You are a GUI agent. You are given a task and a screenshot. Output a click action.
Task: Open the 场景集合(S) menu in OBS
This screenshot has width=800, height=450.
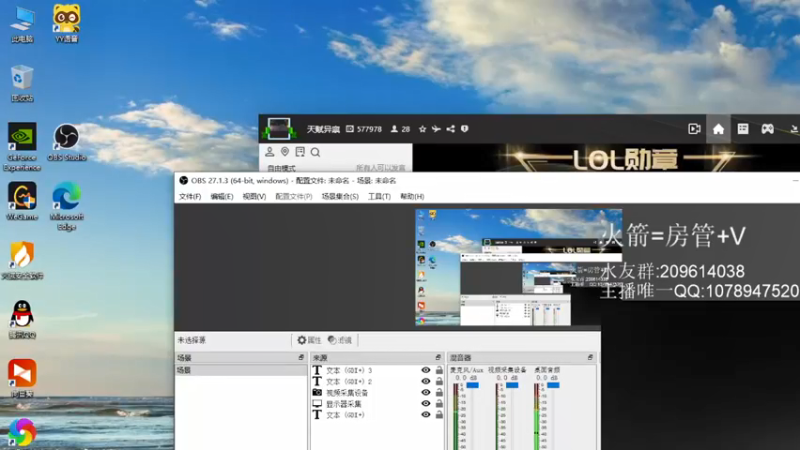tap(340, 196)
